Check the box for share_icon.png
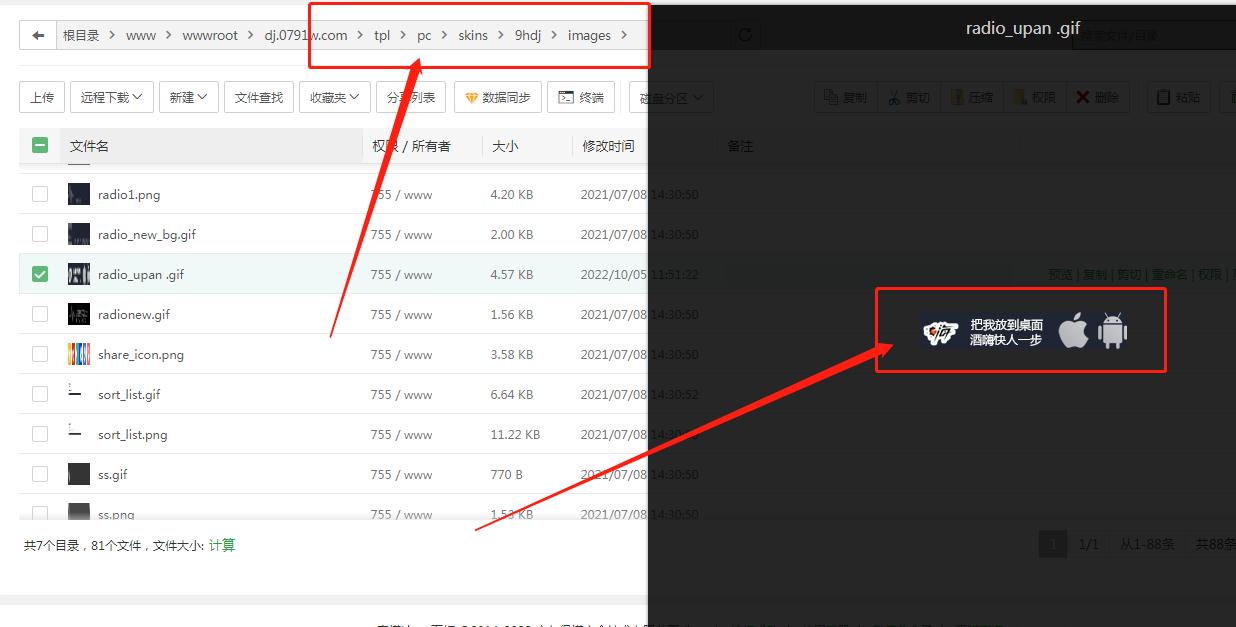The width and height of the screenshot is (1236, 627). coord(40,354)
